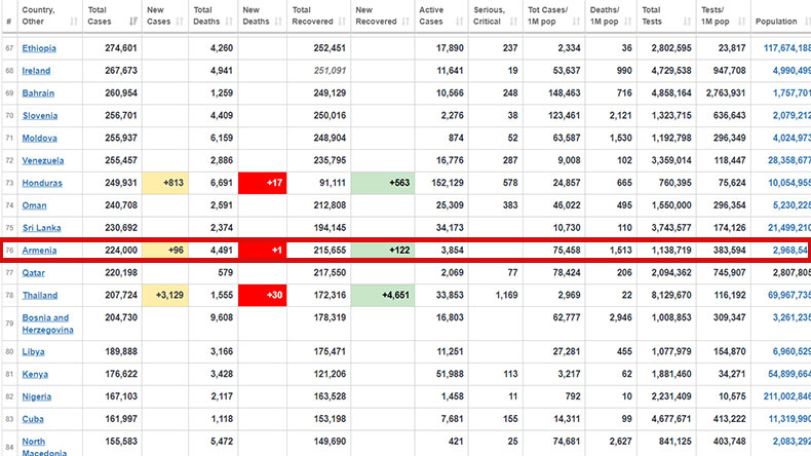This screenshot has width=811, height=456.
Task: Open the Bosnia and Herzegovina link
Action: point(48,324)
